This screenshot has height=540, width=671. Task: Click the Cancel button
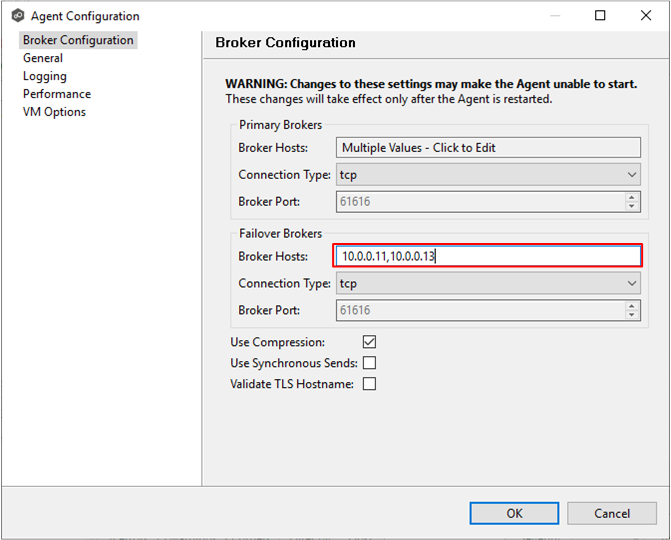[612, 513]
